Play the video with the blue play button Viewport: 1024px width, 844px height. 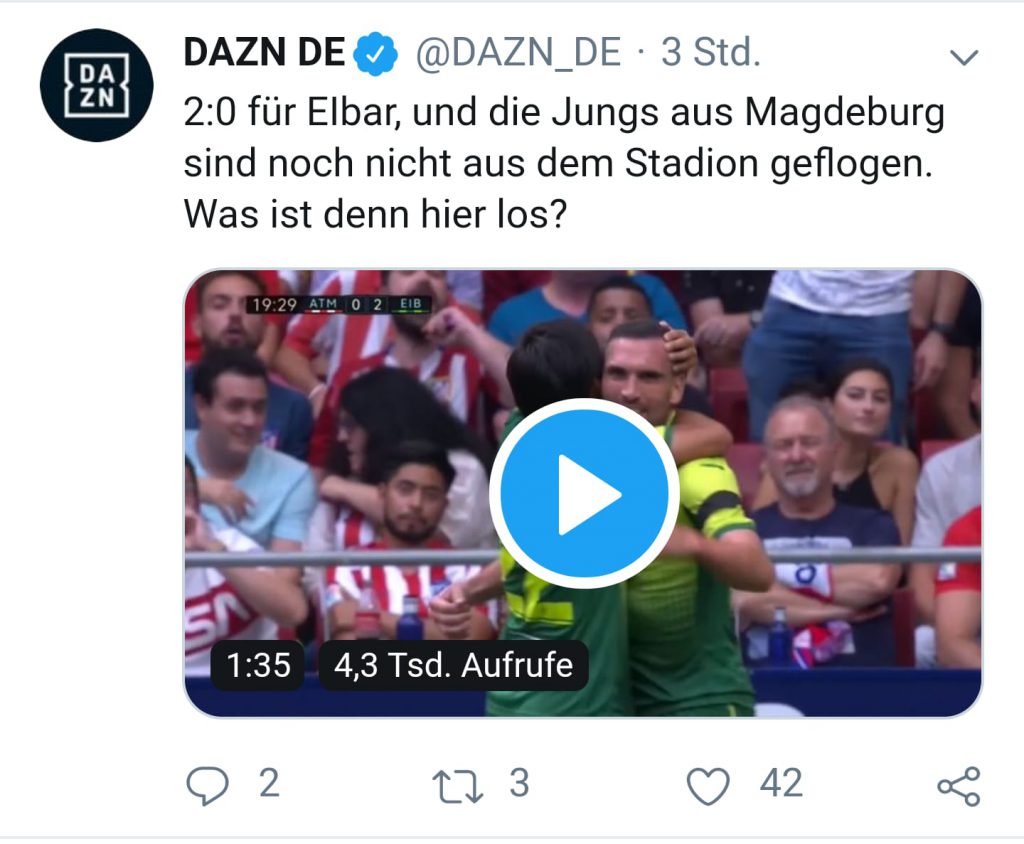[x=584, y=494]
